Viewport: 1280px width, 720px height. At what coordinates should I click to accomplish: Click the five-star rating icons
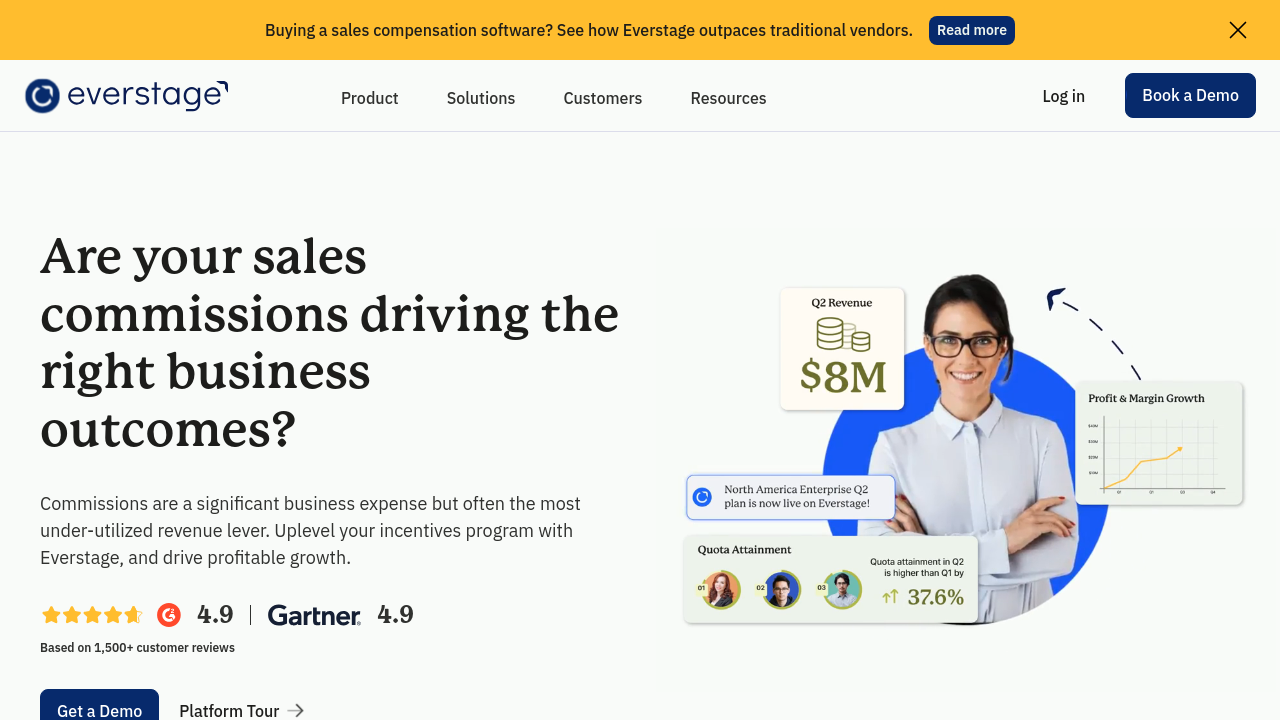[x=91, y=615]
